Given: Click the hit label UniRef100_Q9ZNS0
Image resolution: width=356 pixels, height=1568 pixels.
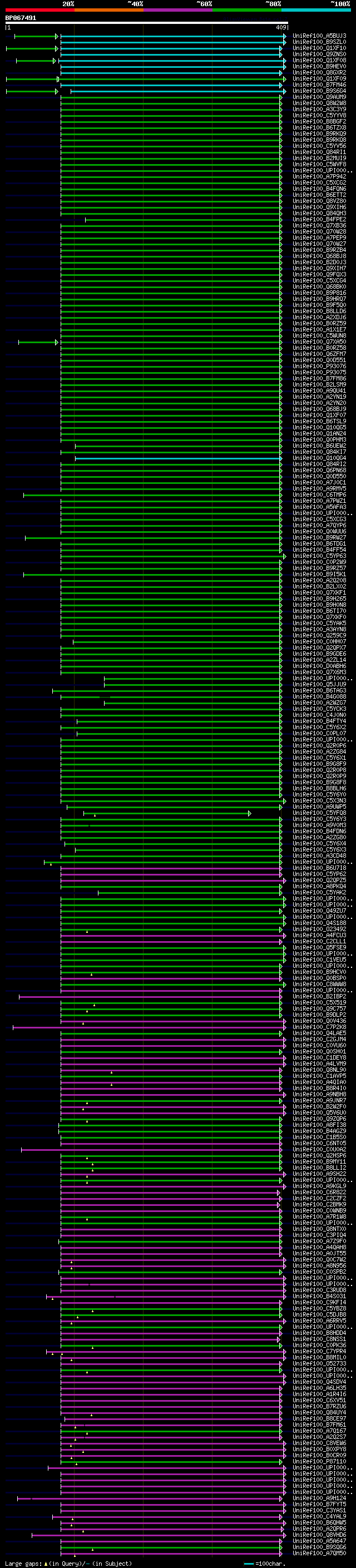Looking at the screenshot, I should coord(319,54).
